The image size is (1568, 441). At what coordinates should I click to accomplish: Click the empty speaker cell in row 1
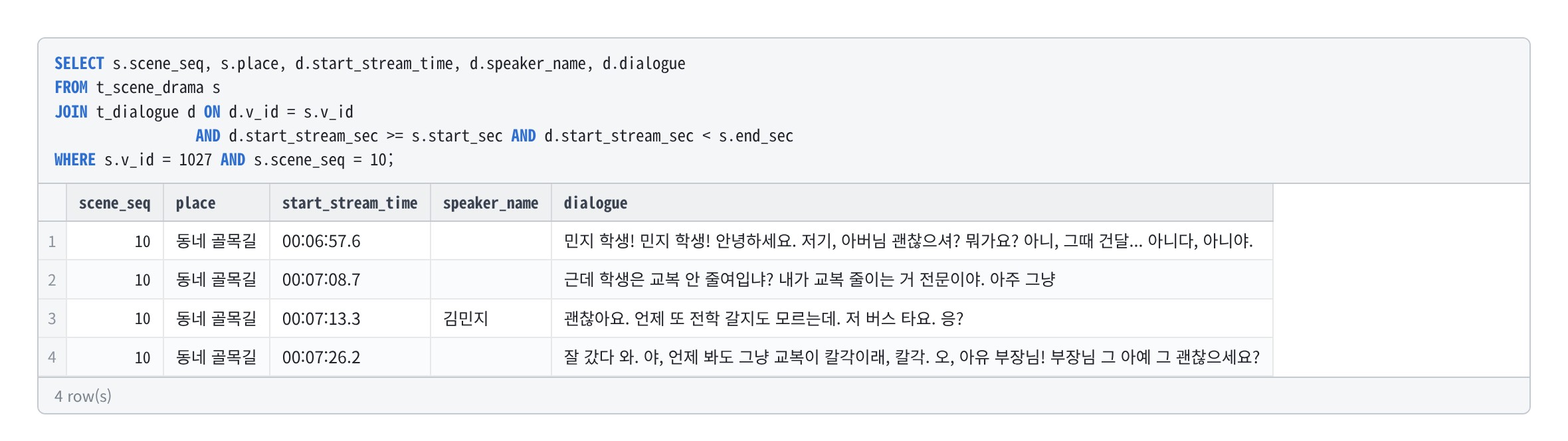[x=491, y=241]
